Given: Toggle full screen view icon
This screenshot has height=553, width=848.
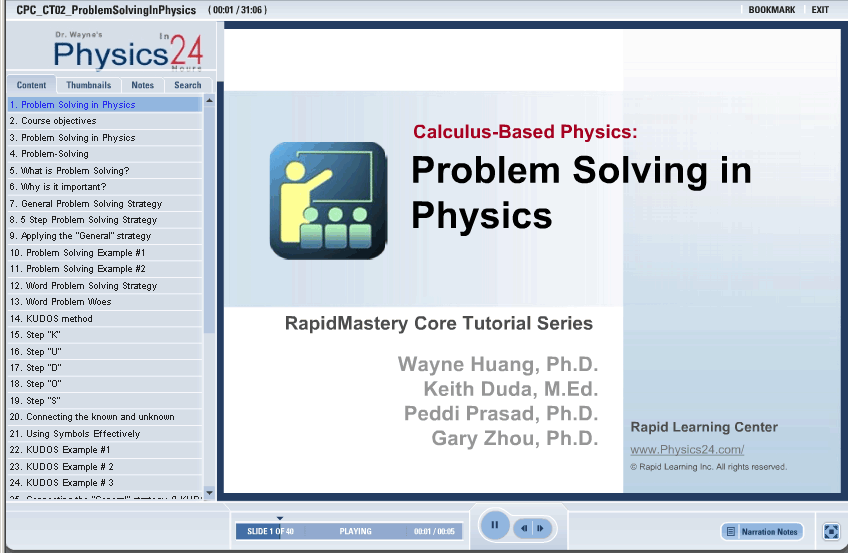Looking at the screenshot, I should 830,532.
